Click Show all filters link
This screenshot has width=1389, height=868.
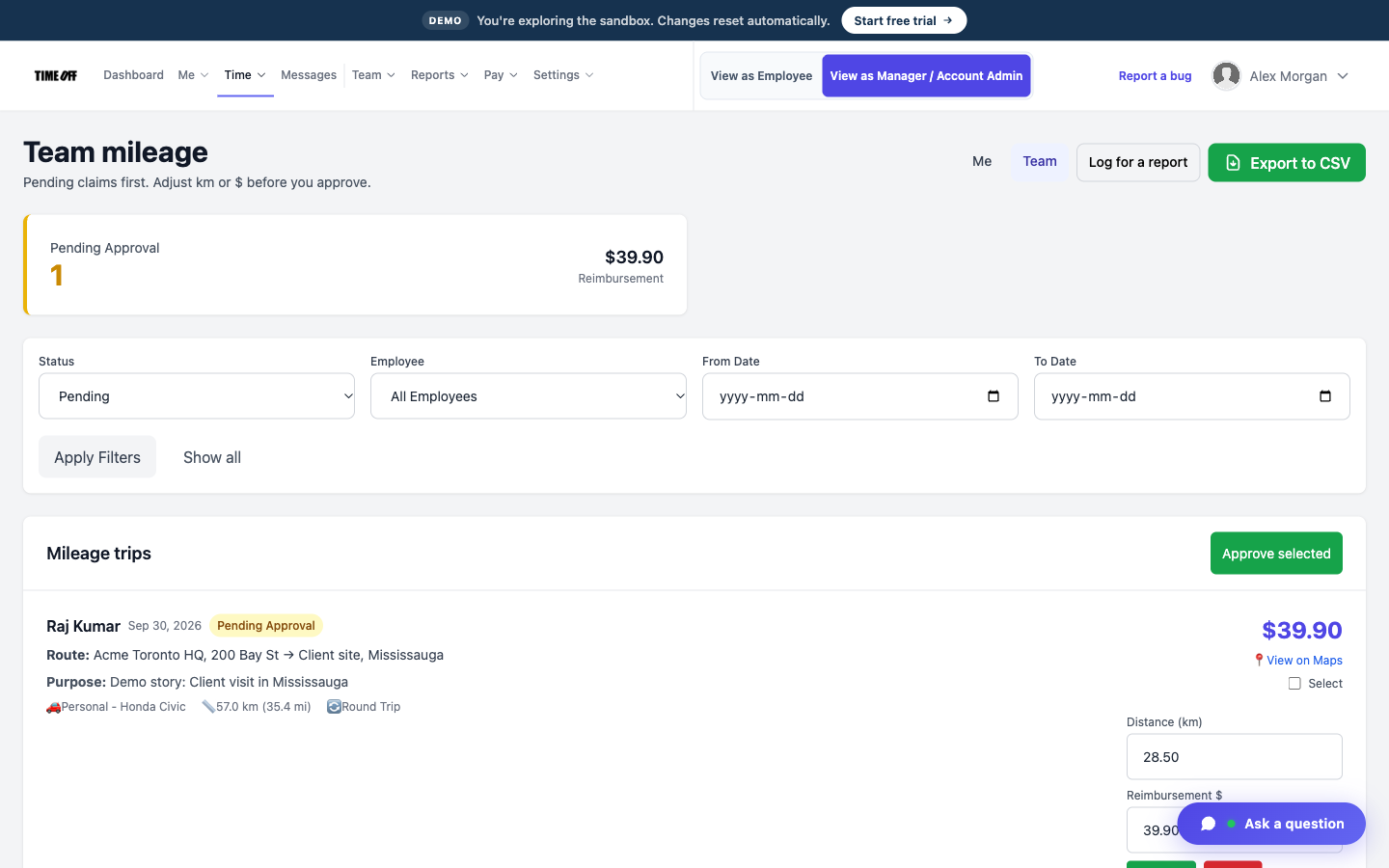coord(212,457)
